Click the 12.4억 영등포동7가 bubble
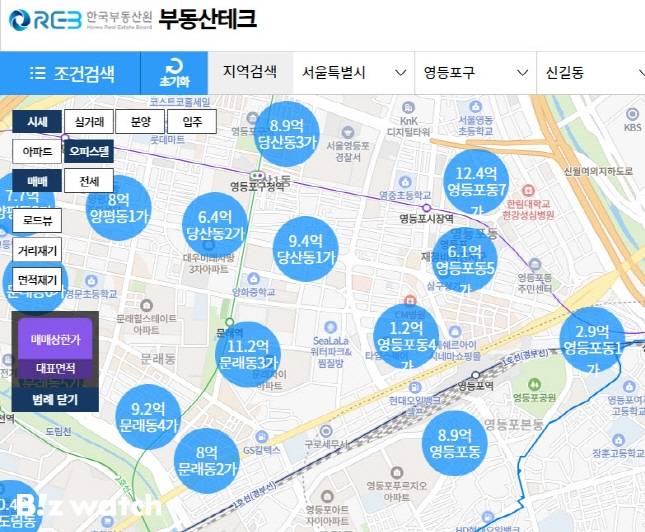This screenshot has height=532, width=645. pyautogui.click(x=476, y=182)
